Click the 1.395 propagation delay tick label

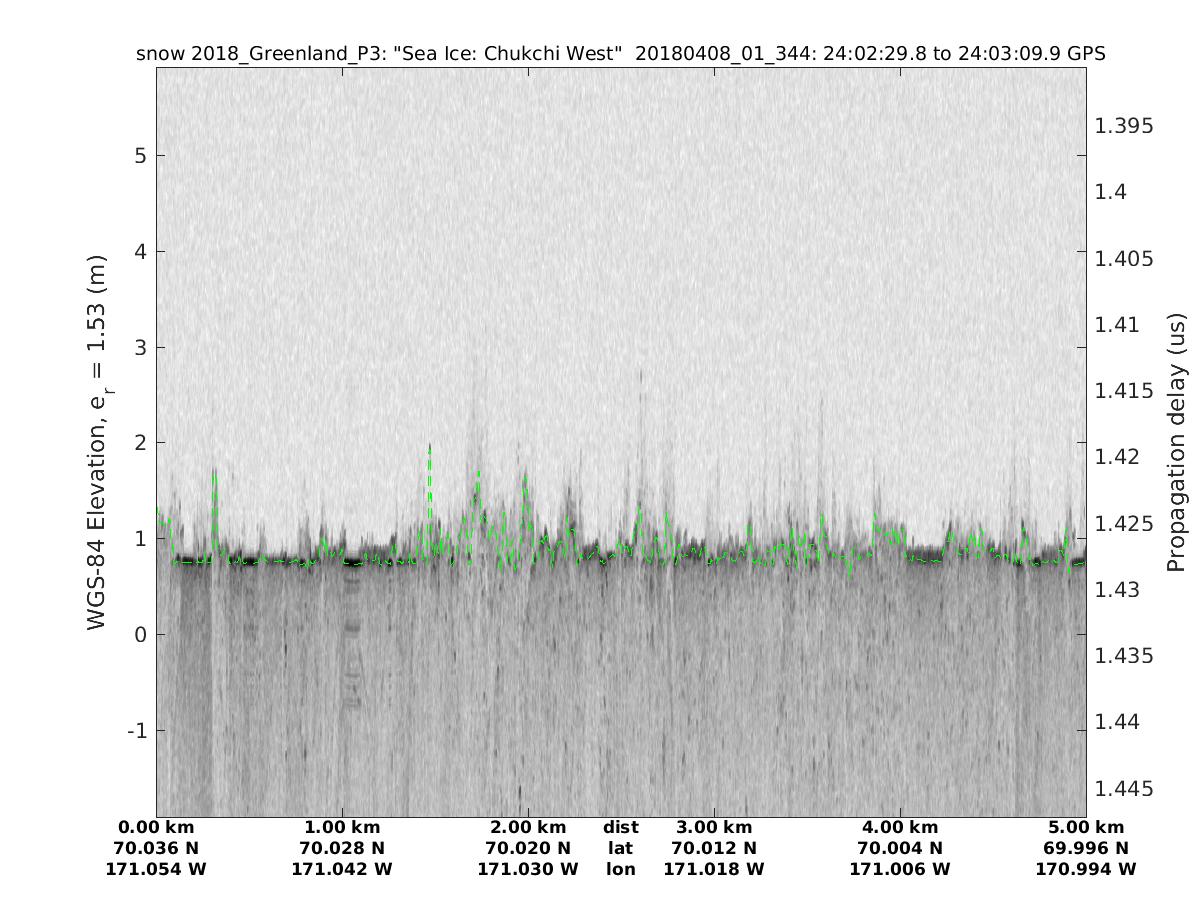(1124, 126)
